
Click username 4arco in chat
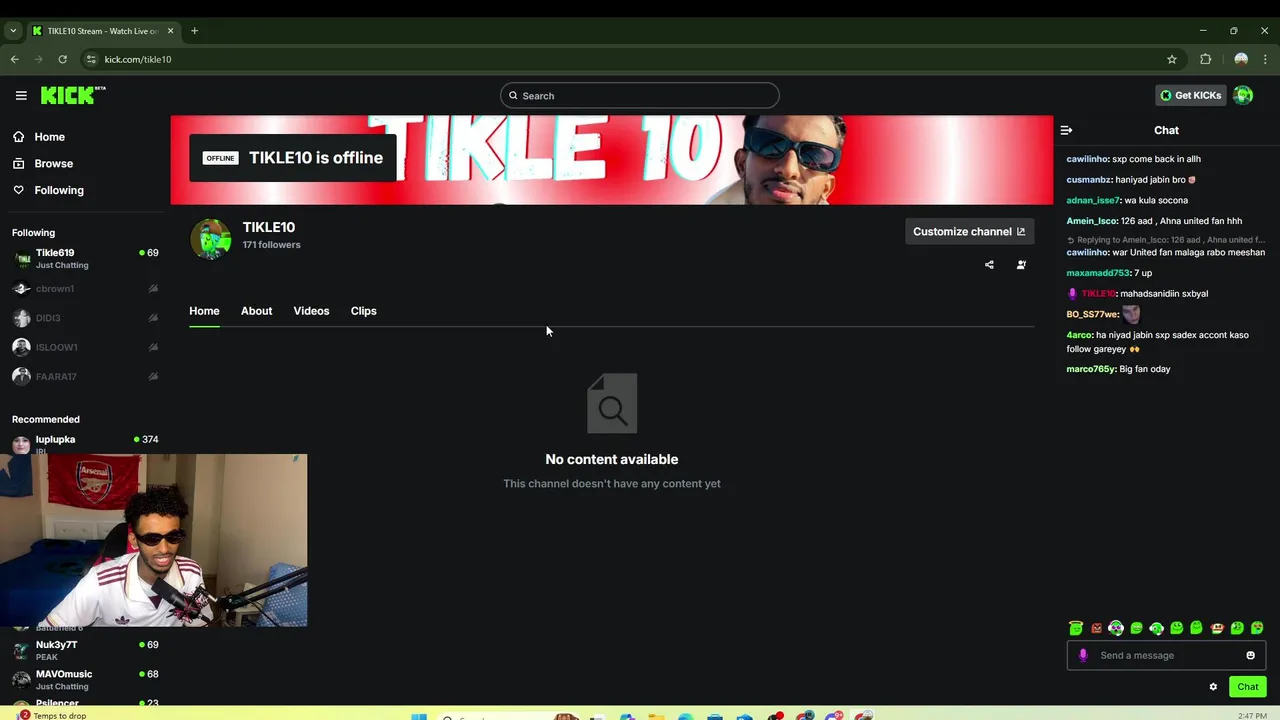pos(1079,335)
